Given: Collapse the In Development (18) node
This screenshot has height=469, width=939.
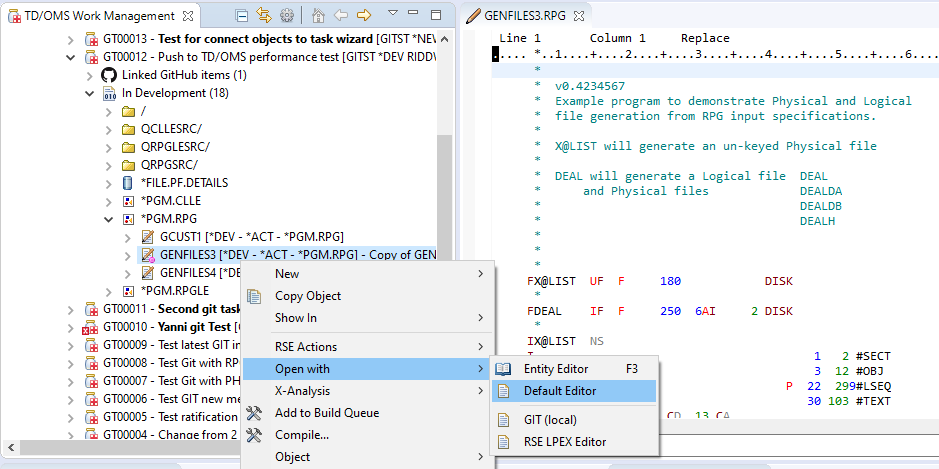Looking at the screenshot, I should (90, 93).
